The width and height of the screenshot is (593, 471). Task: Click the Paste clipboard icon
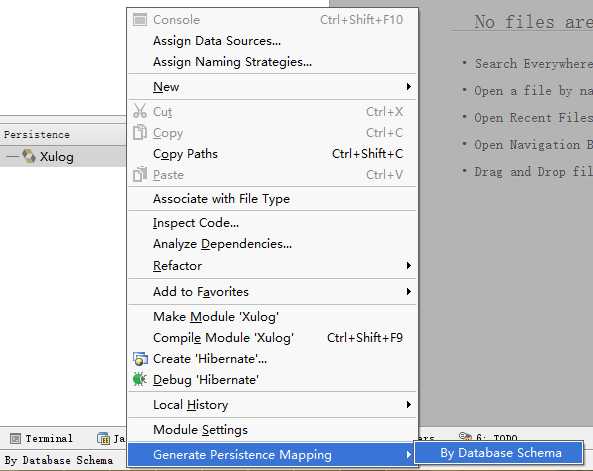click(140, 174)
